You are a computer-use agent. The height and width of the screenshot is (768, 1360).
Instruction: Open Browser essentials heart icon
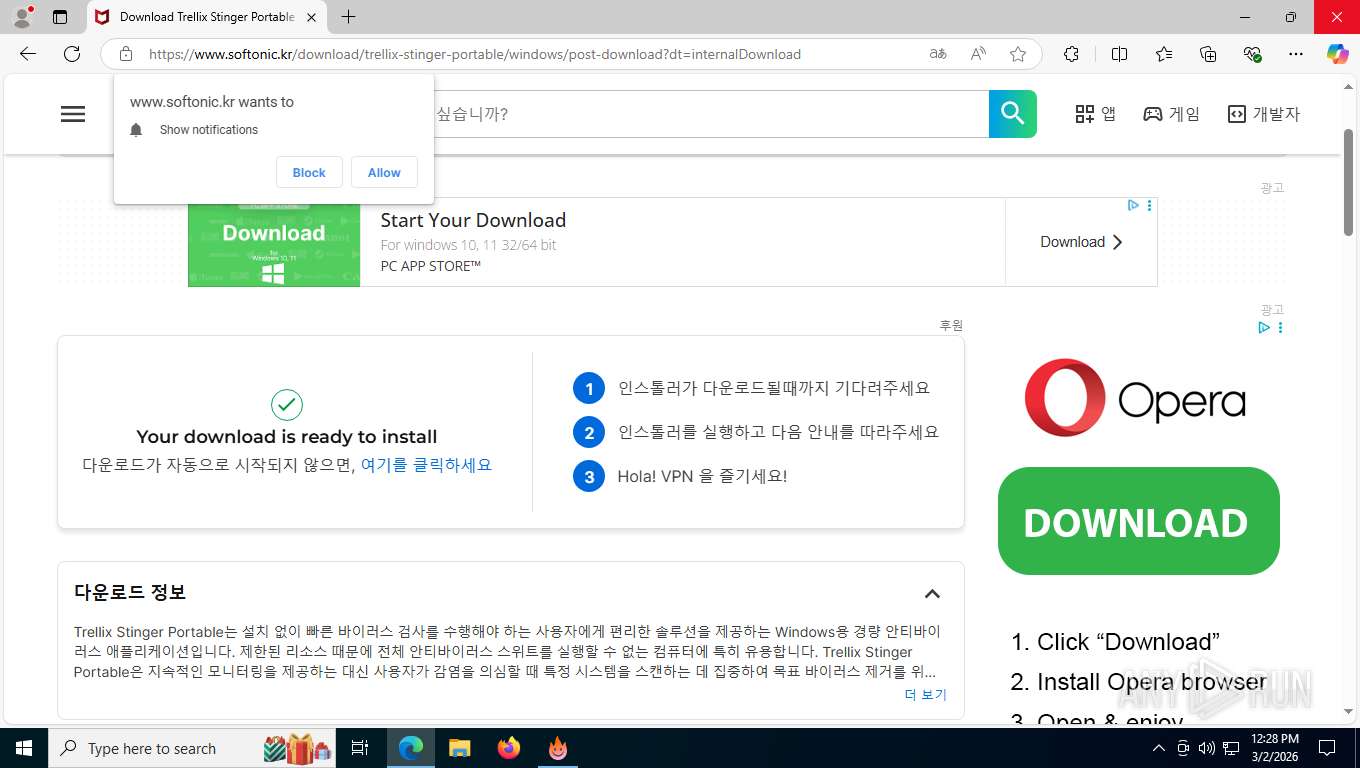click(x=1252, y=54)
